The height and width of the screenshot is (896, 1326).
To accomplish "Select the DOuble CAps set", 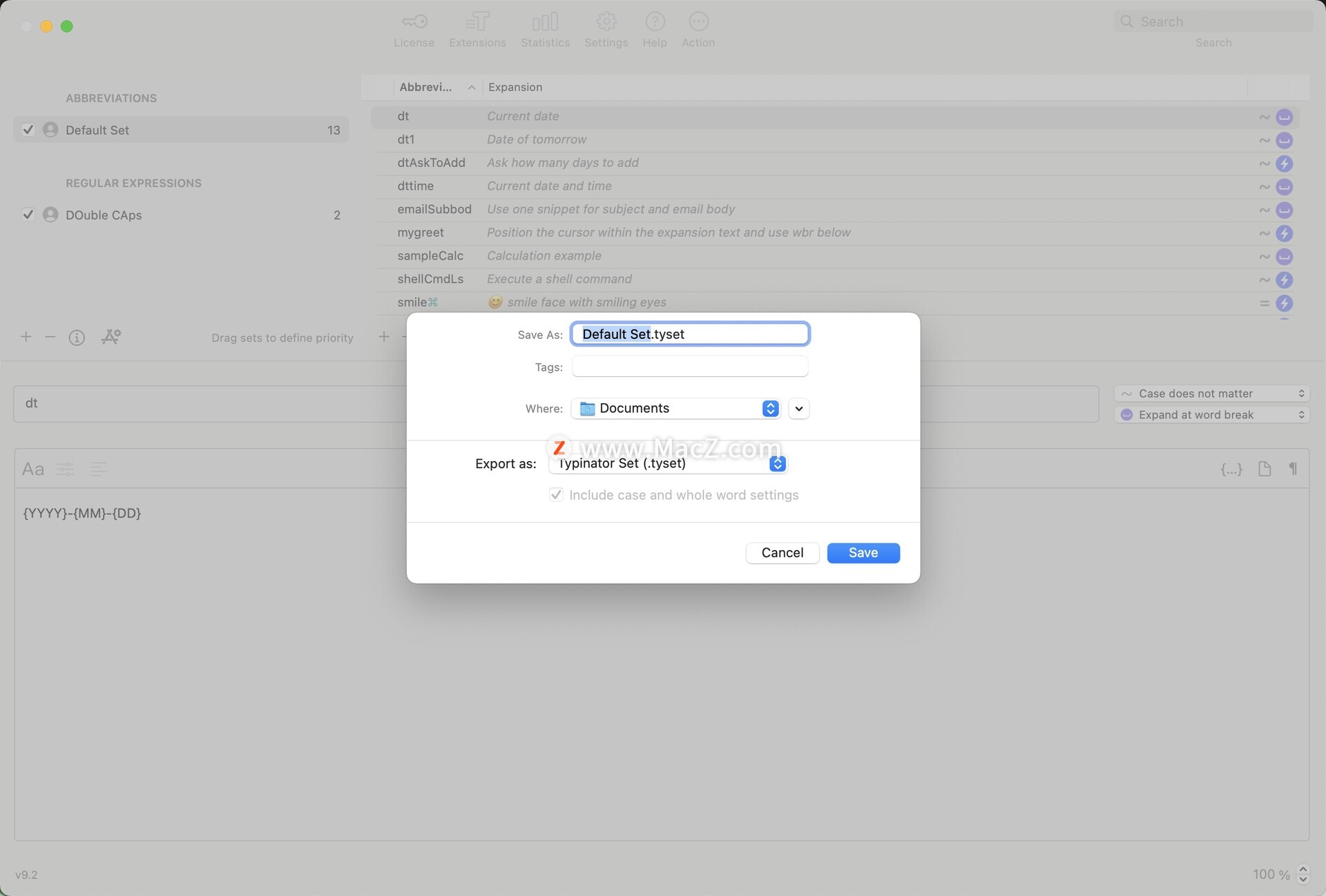I will [181, 215].
